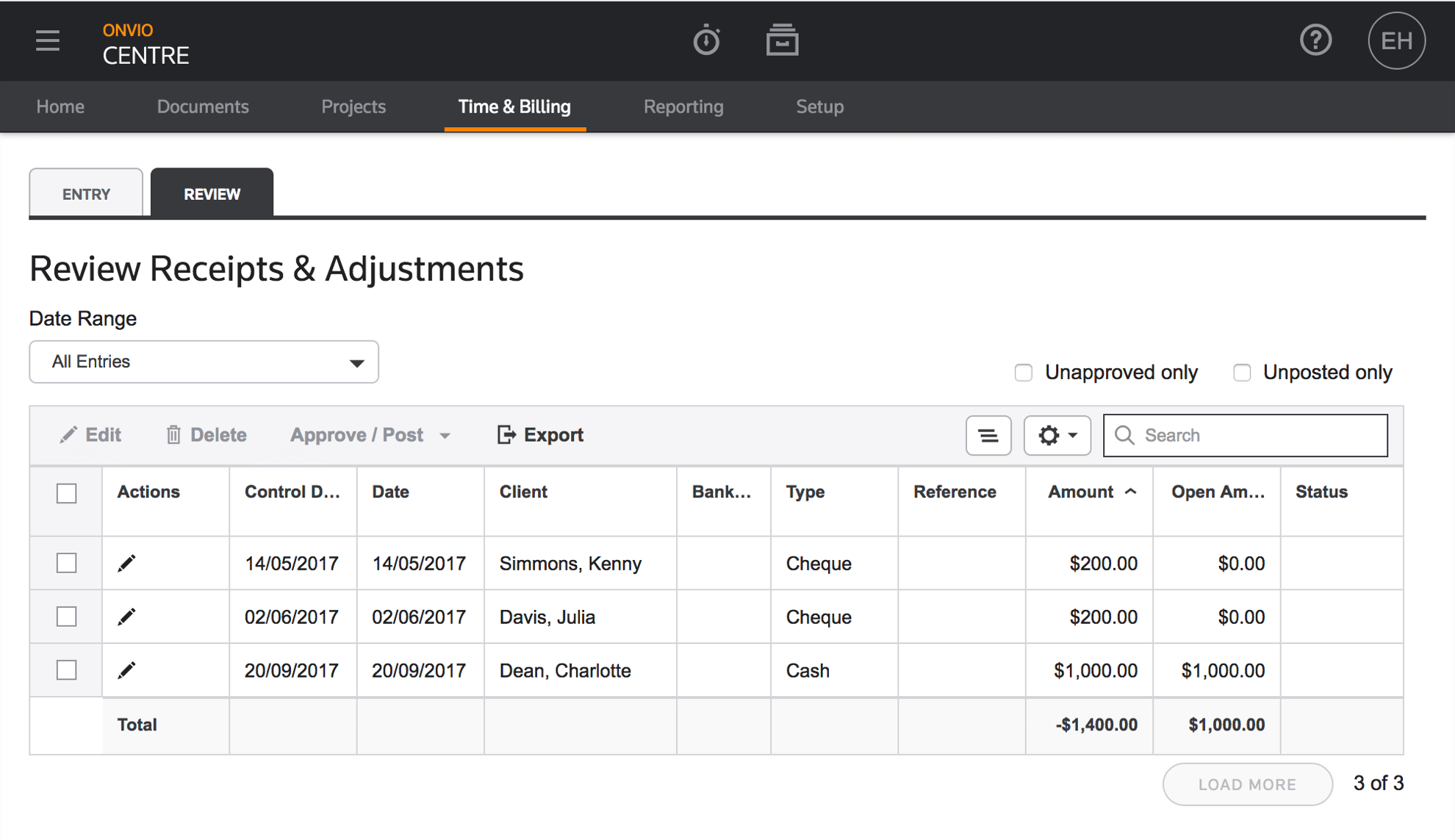Screen dimensions: 1455x840
Task: Open the Projects menu
Action: pos(353,107)
